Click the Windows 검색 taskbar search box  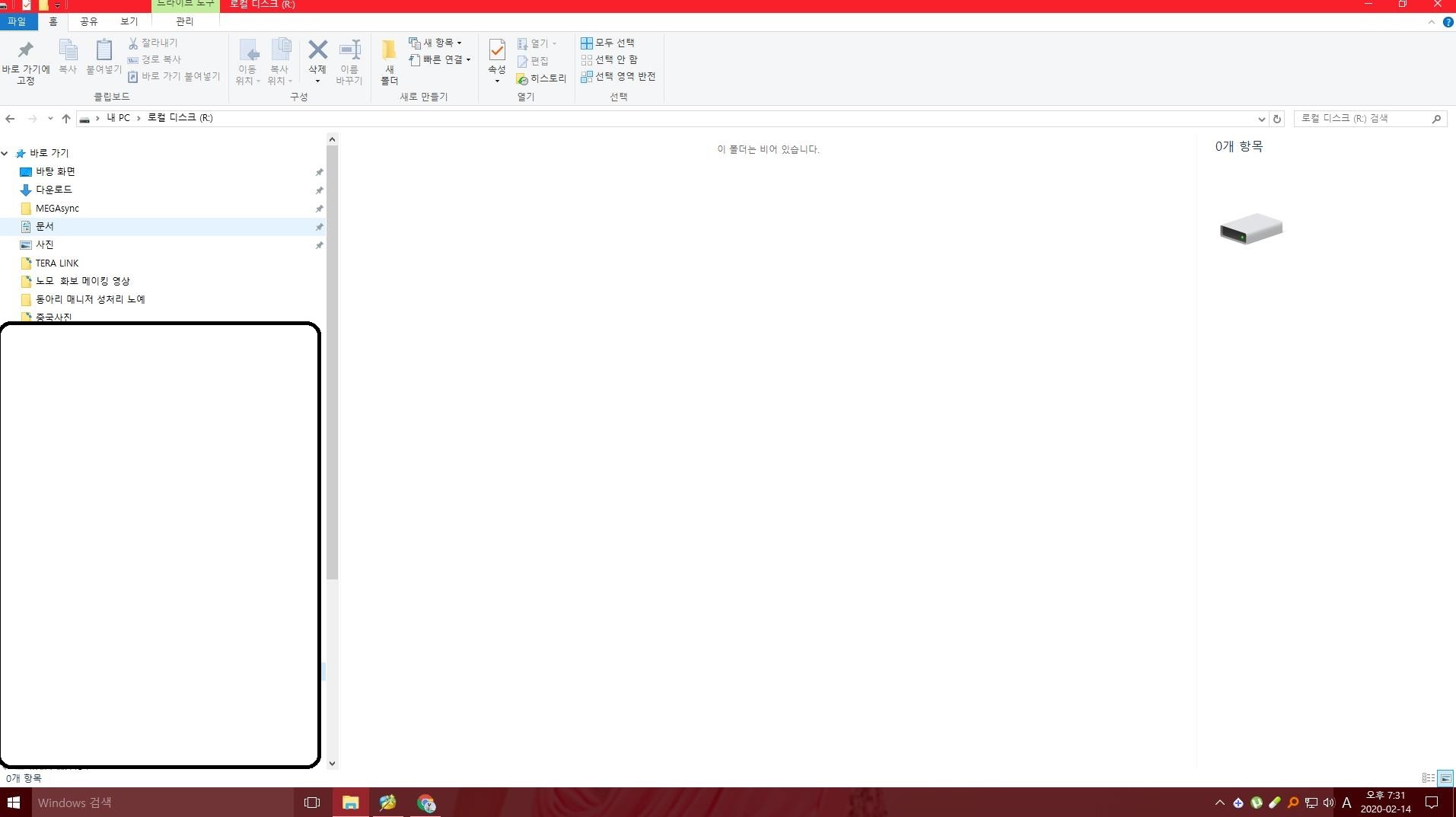[x=163, y=803]
